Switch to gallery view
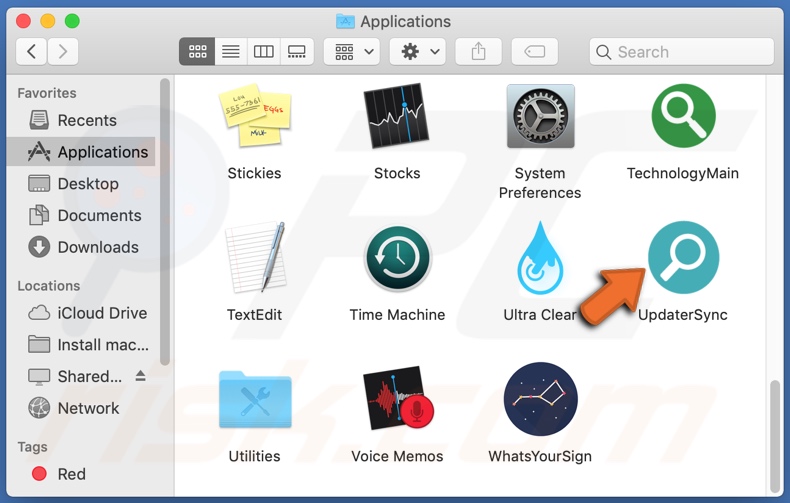 tap(297, 51)
